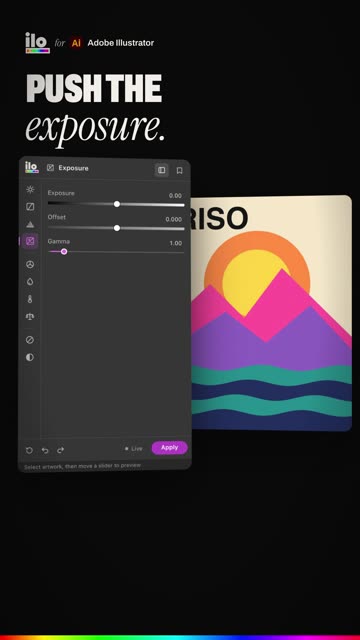The width and height of the screenshot is (360, 640).
Task: Select the Brightness sun icon in sidebar
Action: point(30,189)
